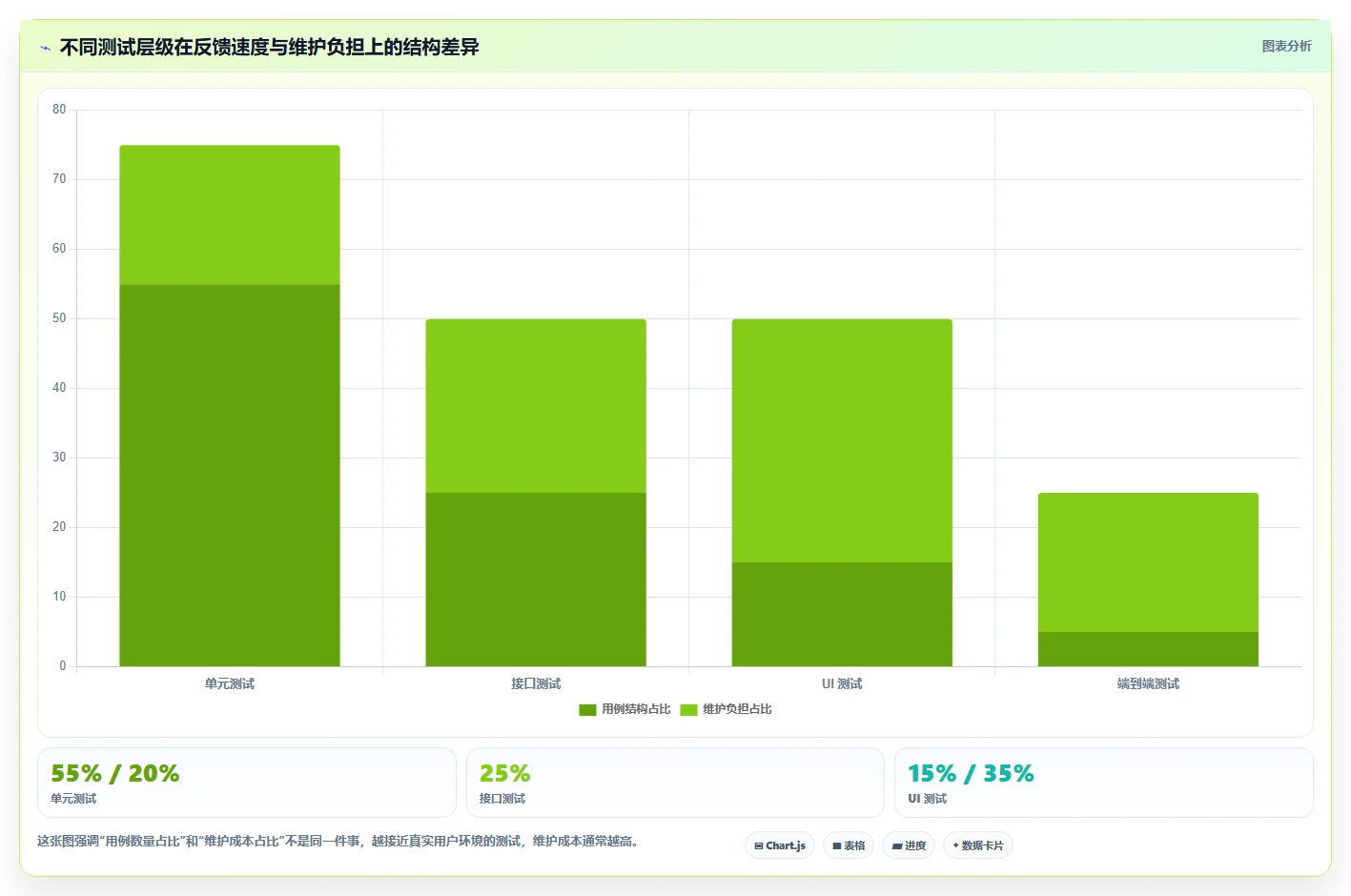Click the y-axis value 0
This screenshot has height=896, width=1351.
pyautogui.click(x=63, y=666)
